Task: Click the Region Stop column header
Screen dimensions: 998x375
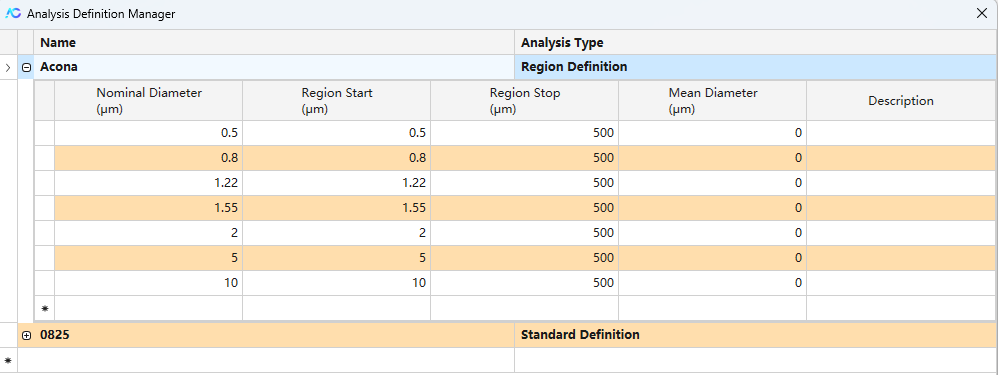Action: pos(524,101)
